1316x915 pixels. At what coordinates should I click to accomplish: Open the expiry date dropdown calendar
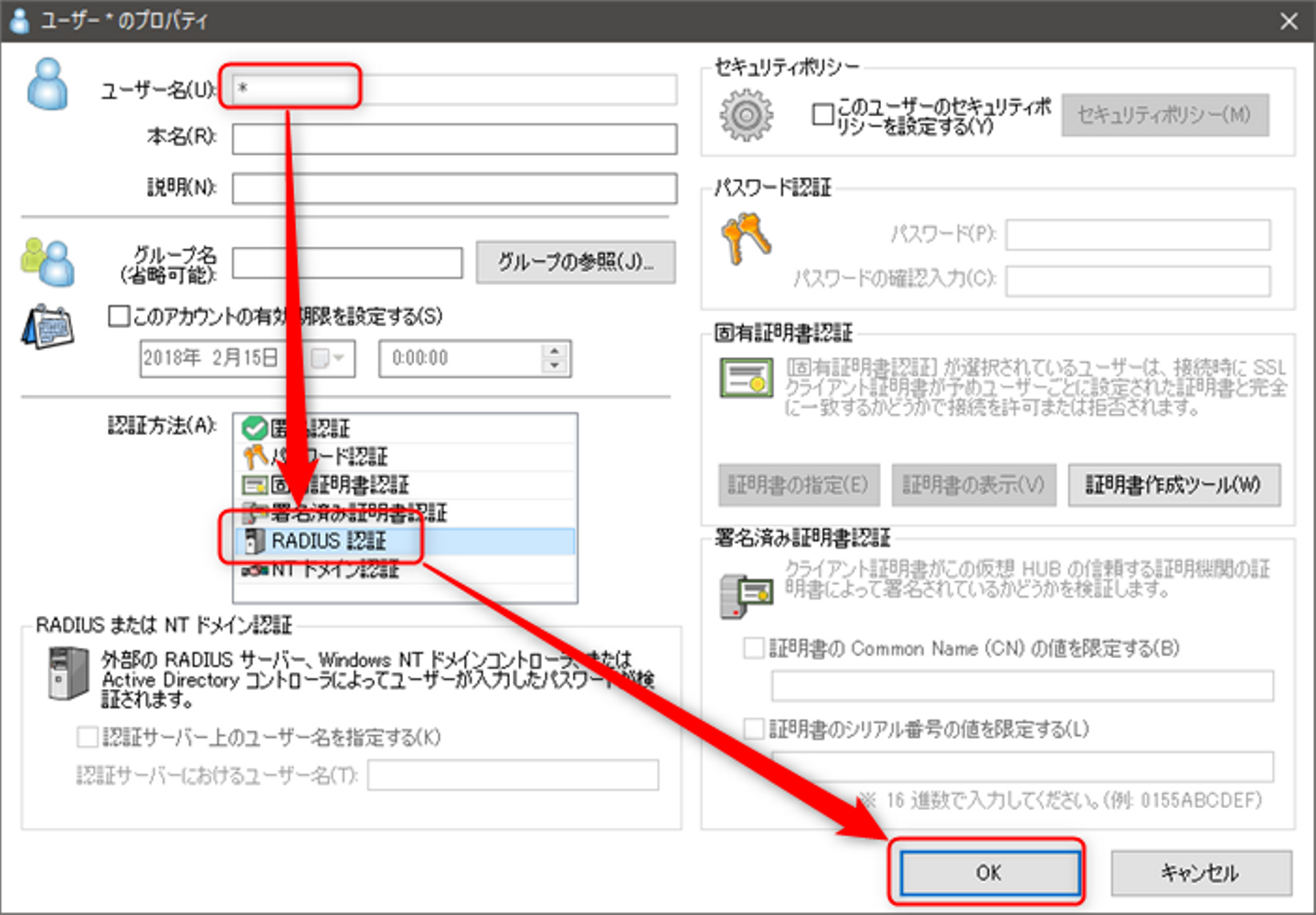coord(328,358)
